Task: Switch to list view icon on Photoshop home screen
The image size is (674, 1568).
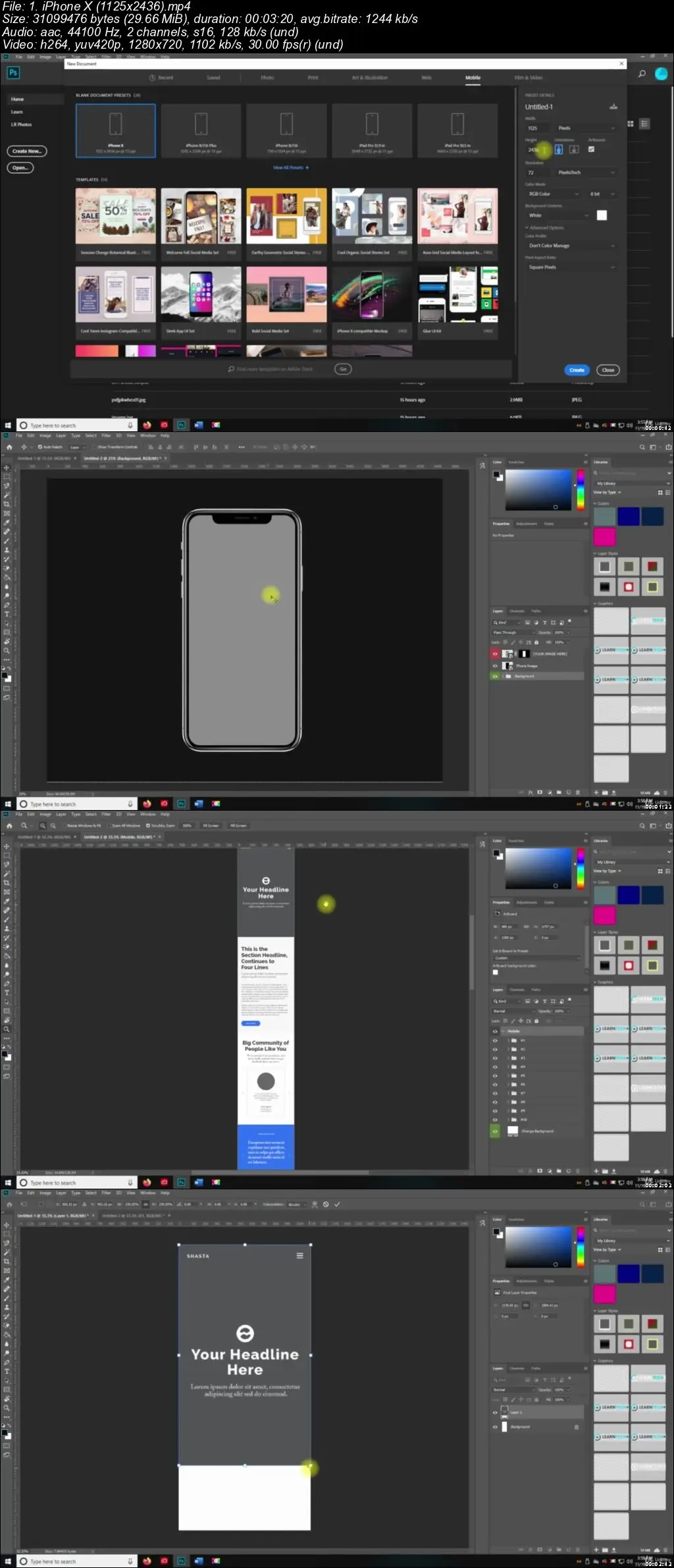Action: (644, 124)
